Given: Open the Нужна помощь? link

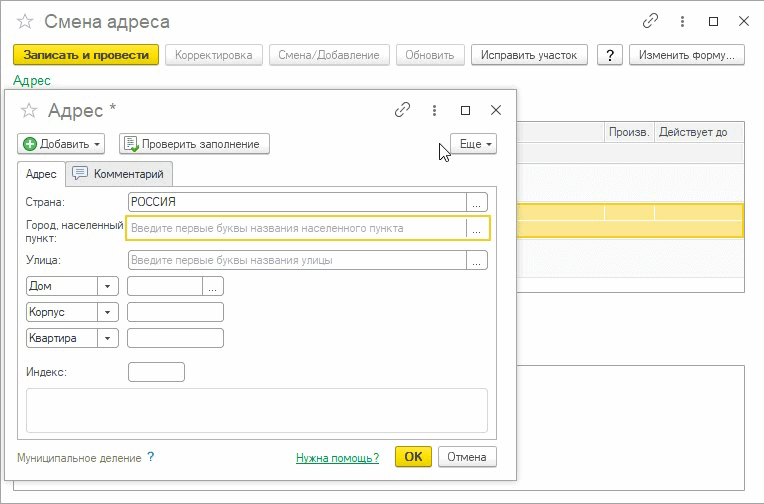Looking at the screenshot, I should (337, 458).
